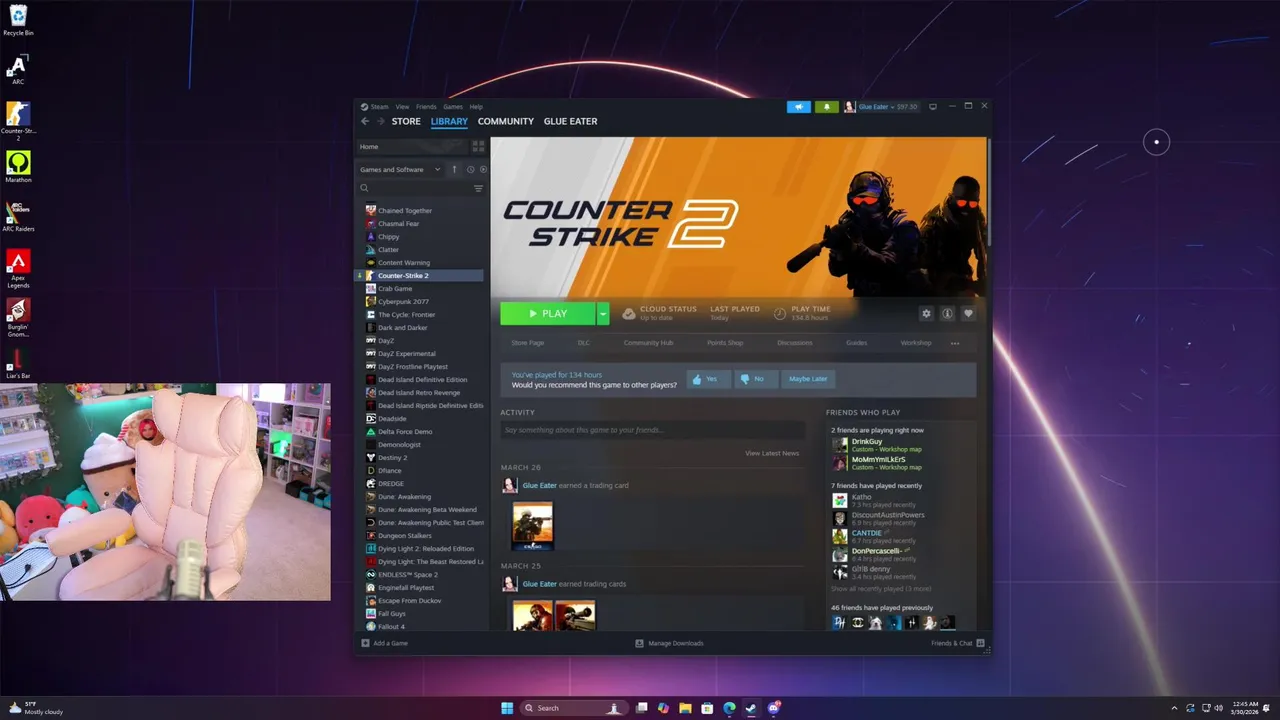Add Counter-Strike 2 to favorites heart
The width and height of the screenshot is (1280, 720).
[x=968, y=313]
